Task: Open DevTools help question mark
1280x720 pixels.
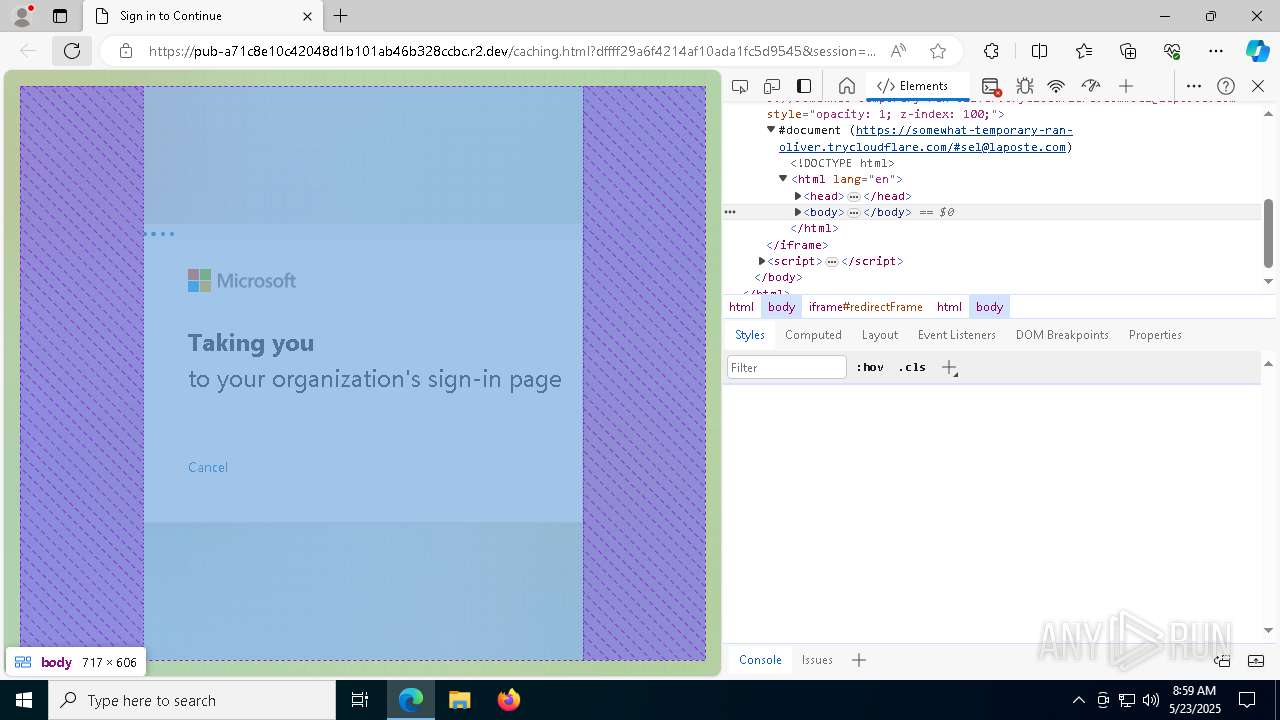Action: (1226, 86)
